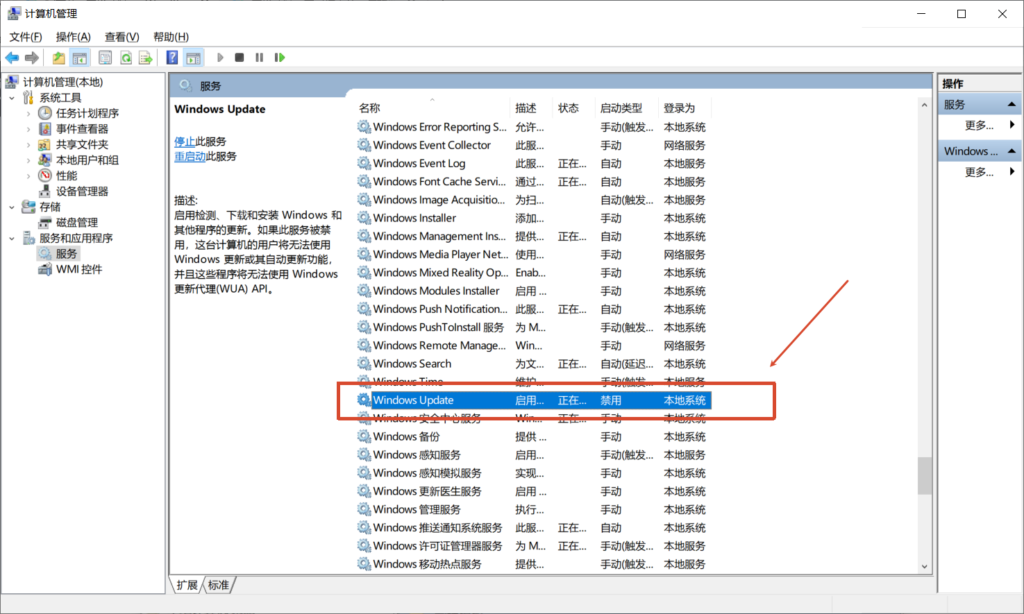Select Windows Error Reporting service row
1024x614 pixels.
[x=534, y=127]
